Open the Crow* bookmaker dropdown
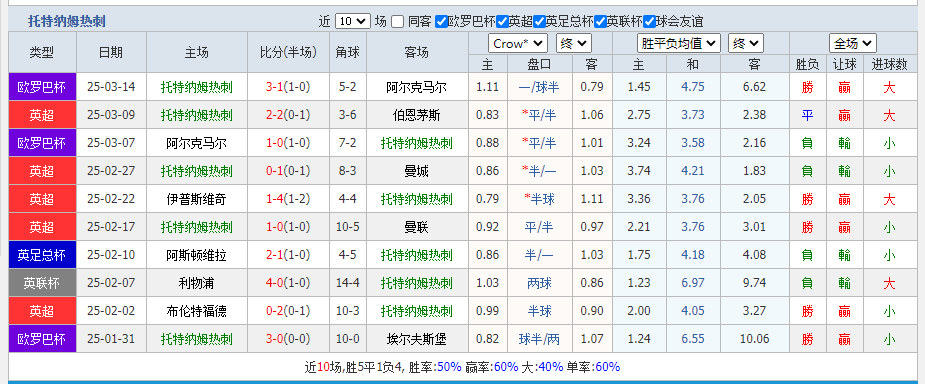The height and width of the screenshot is (384, 925). tap(518, 44)
